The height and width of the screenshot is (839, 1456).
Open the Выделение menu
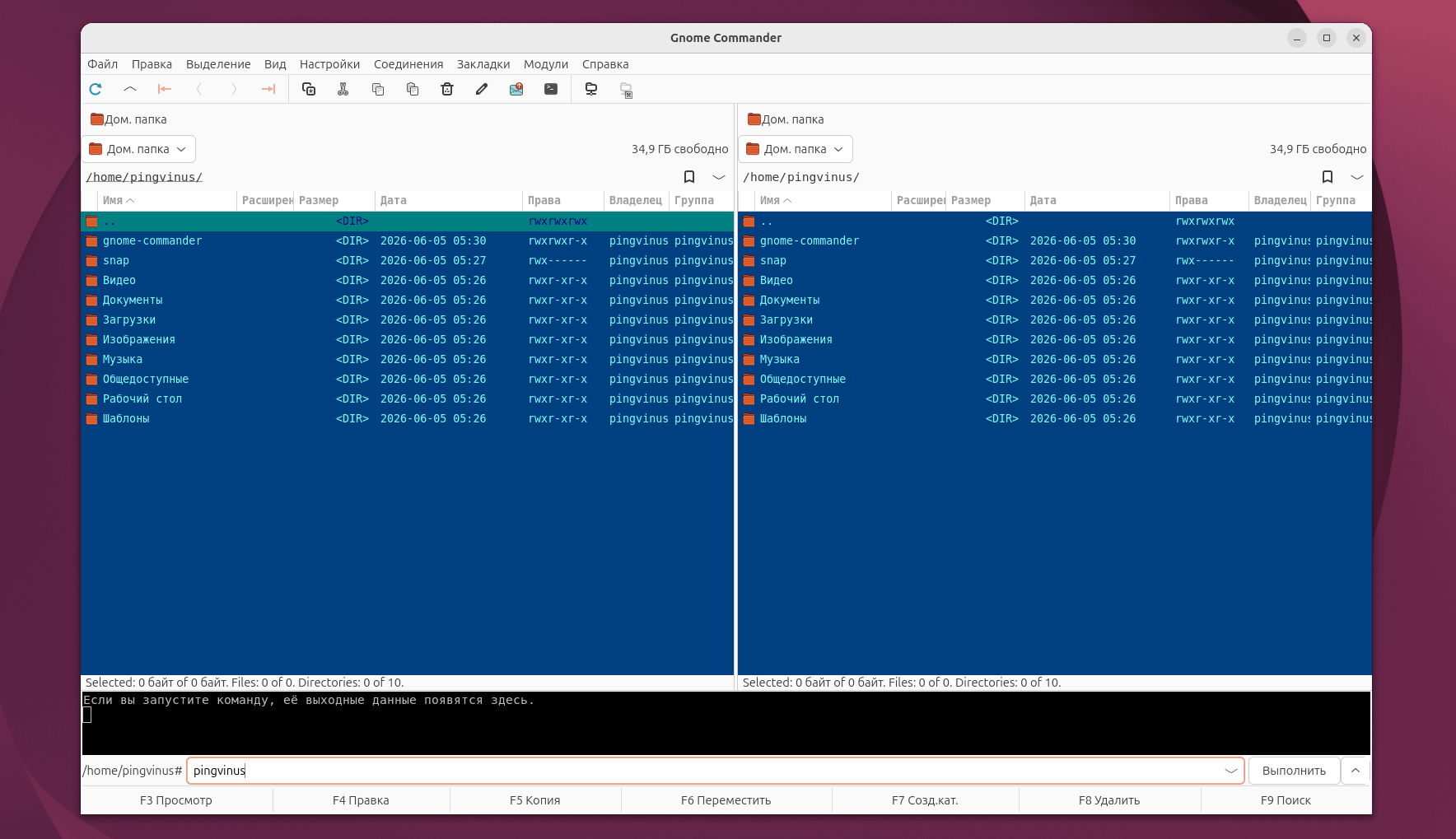point(218,64)
